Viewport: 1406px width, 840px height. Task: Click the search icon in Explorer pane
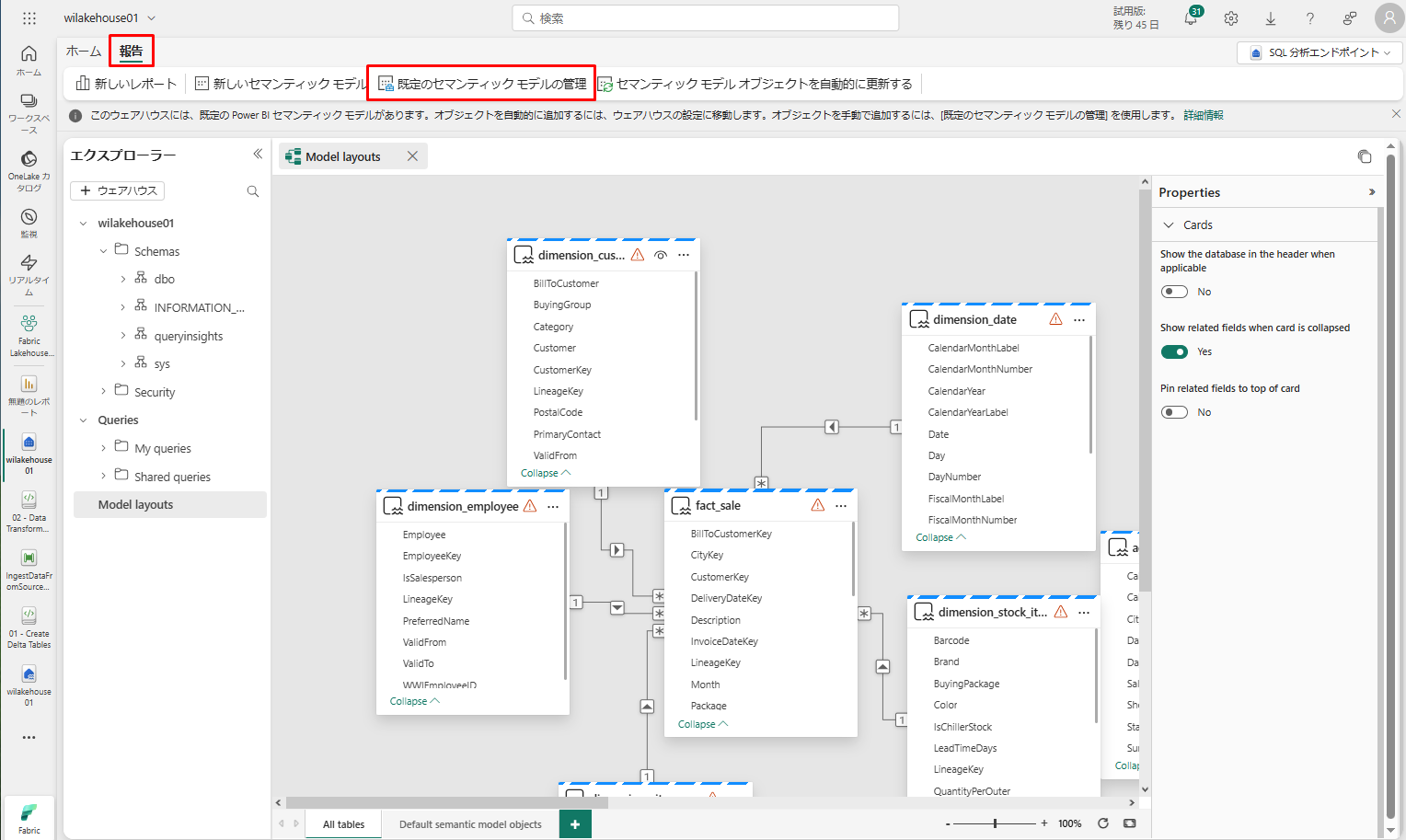(x=253, y=191)
